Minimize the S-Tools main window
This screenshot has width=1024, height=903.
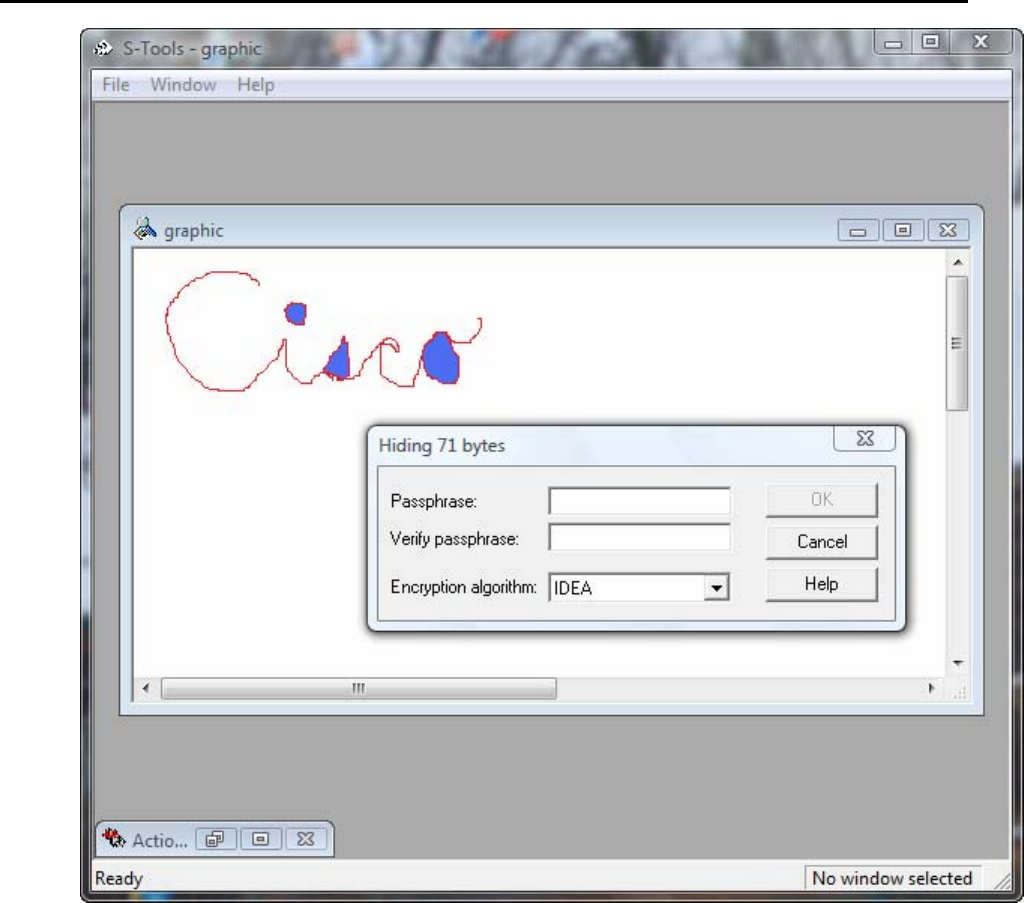893,43
